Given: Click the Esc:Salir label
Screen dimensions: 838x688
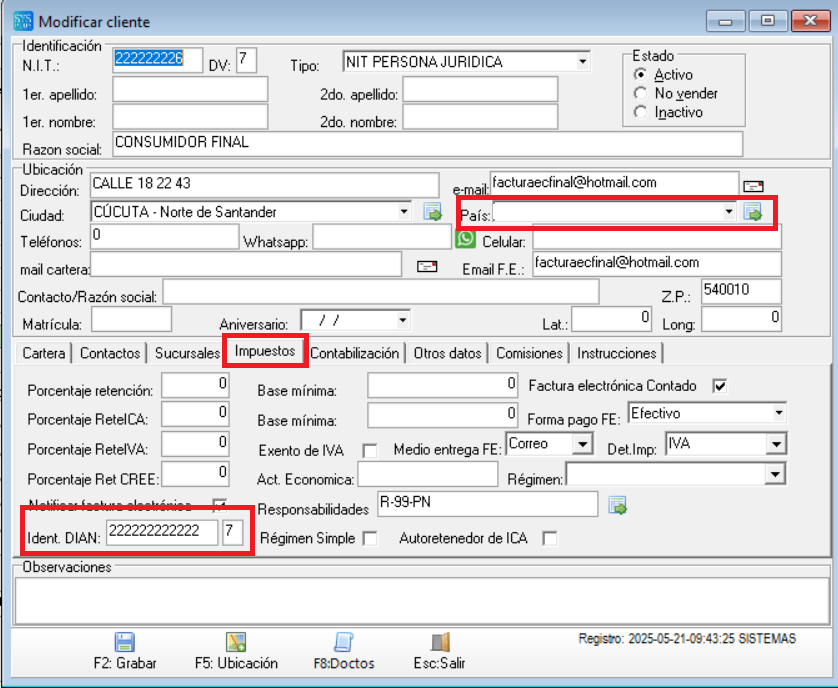Looking at the screenshot, I should point(439,663).
